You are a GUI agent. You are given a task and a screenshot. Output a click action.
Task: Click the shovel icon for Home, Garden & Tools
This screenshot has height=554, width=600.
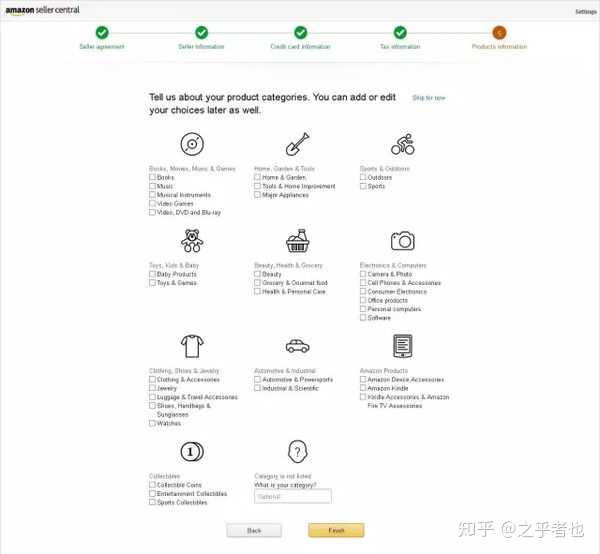point(297,144)
